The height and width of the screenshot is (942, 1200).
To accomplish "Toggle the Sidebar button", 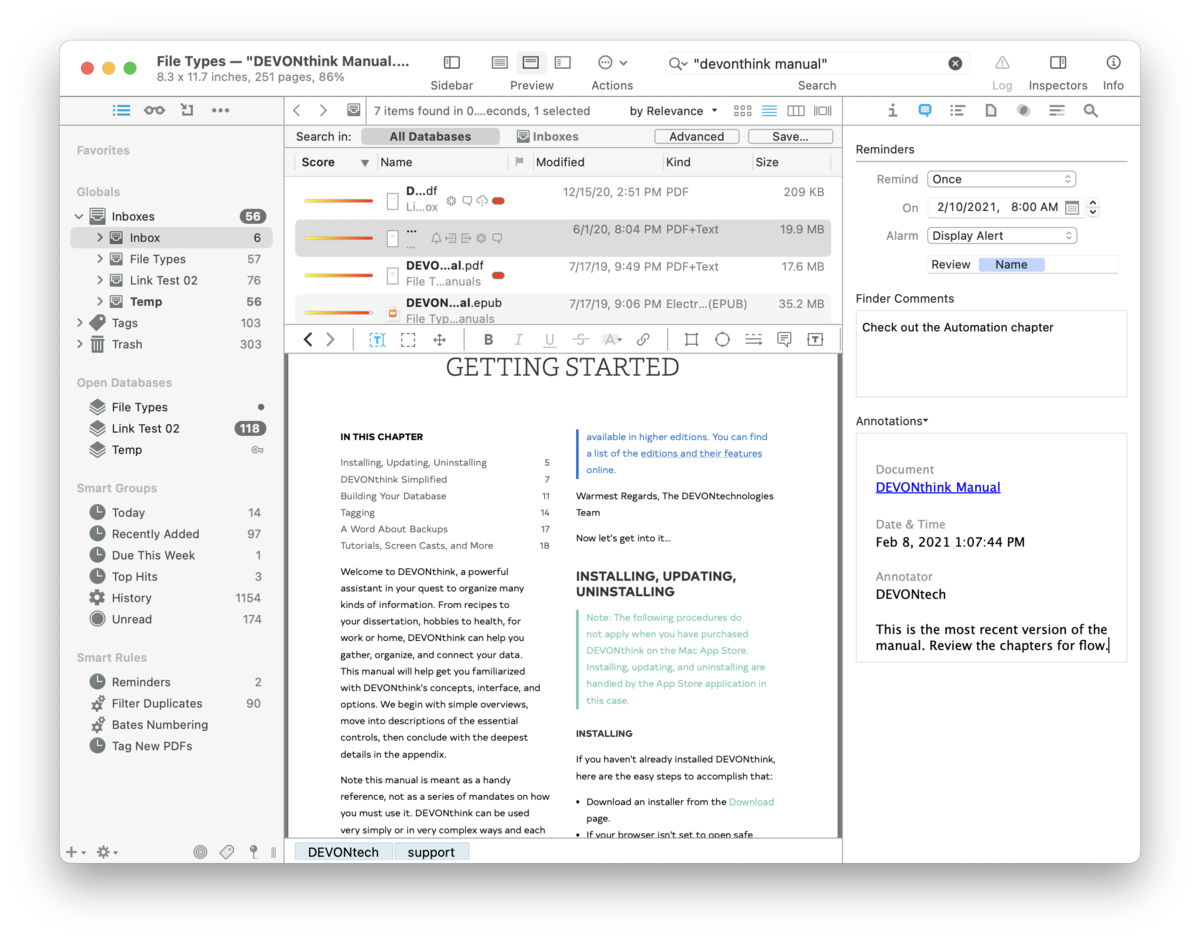I will tap(452, 63).
